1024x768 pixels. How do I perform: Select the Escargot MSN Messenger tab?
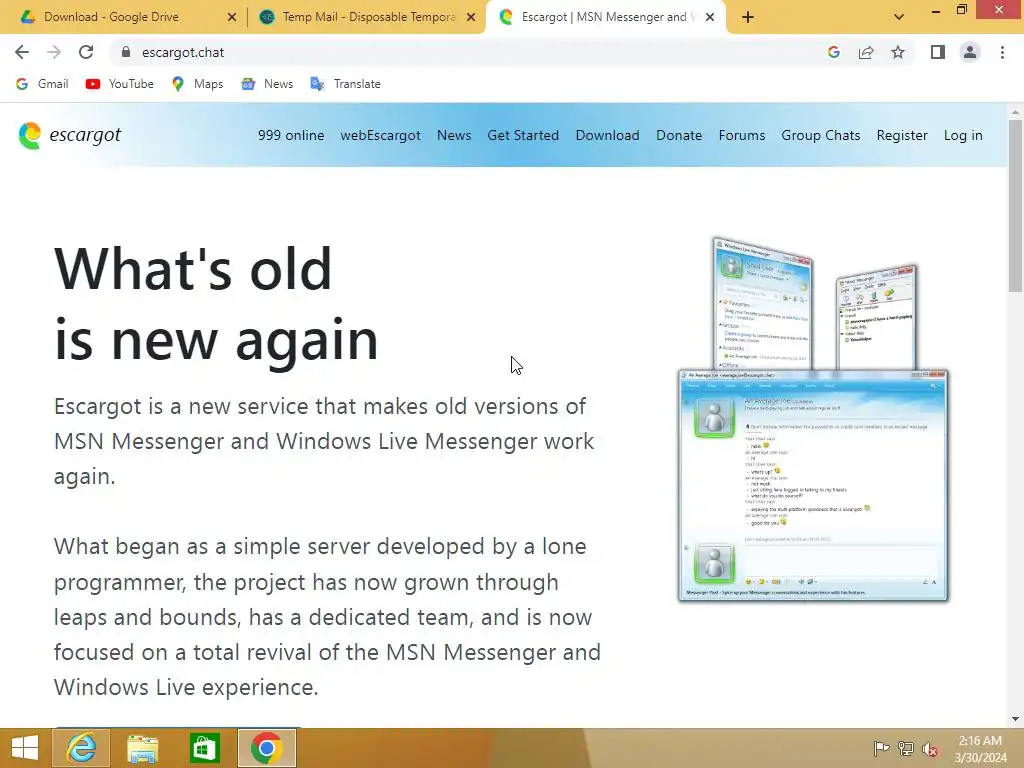click(x=606, y=17)
